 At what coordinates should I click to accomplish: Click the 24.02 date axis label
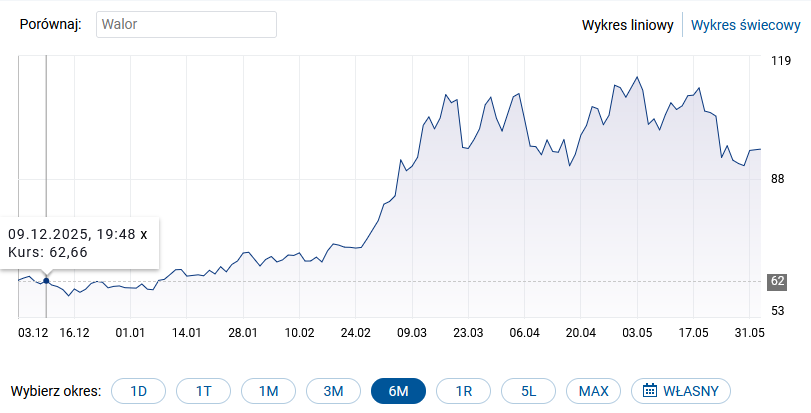(355, 333)
